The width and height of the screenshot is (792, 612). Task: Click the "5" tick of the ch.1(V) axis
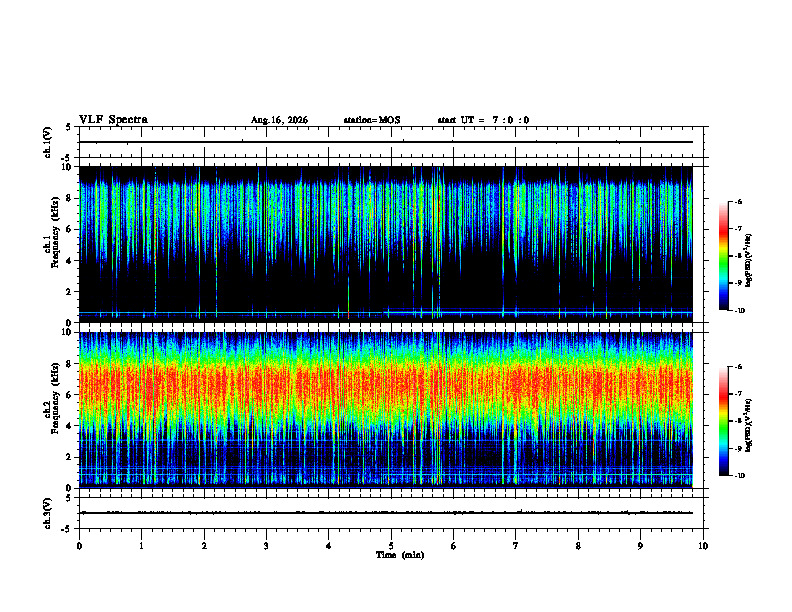coord(69,128)
